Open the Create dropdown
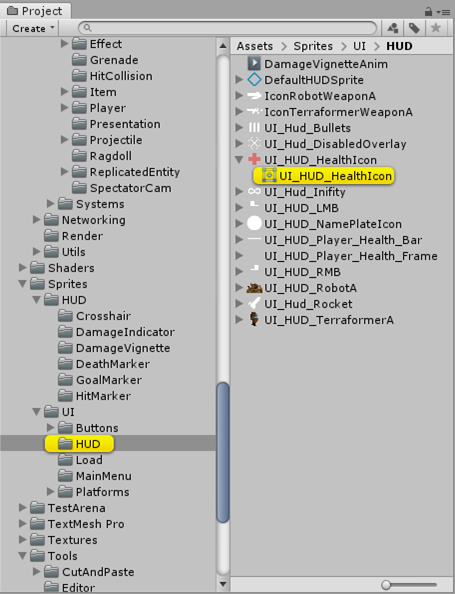This screenshot has height=594, width=455. 33,28
